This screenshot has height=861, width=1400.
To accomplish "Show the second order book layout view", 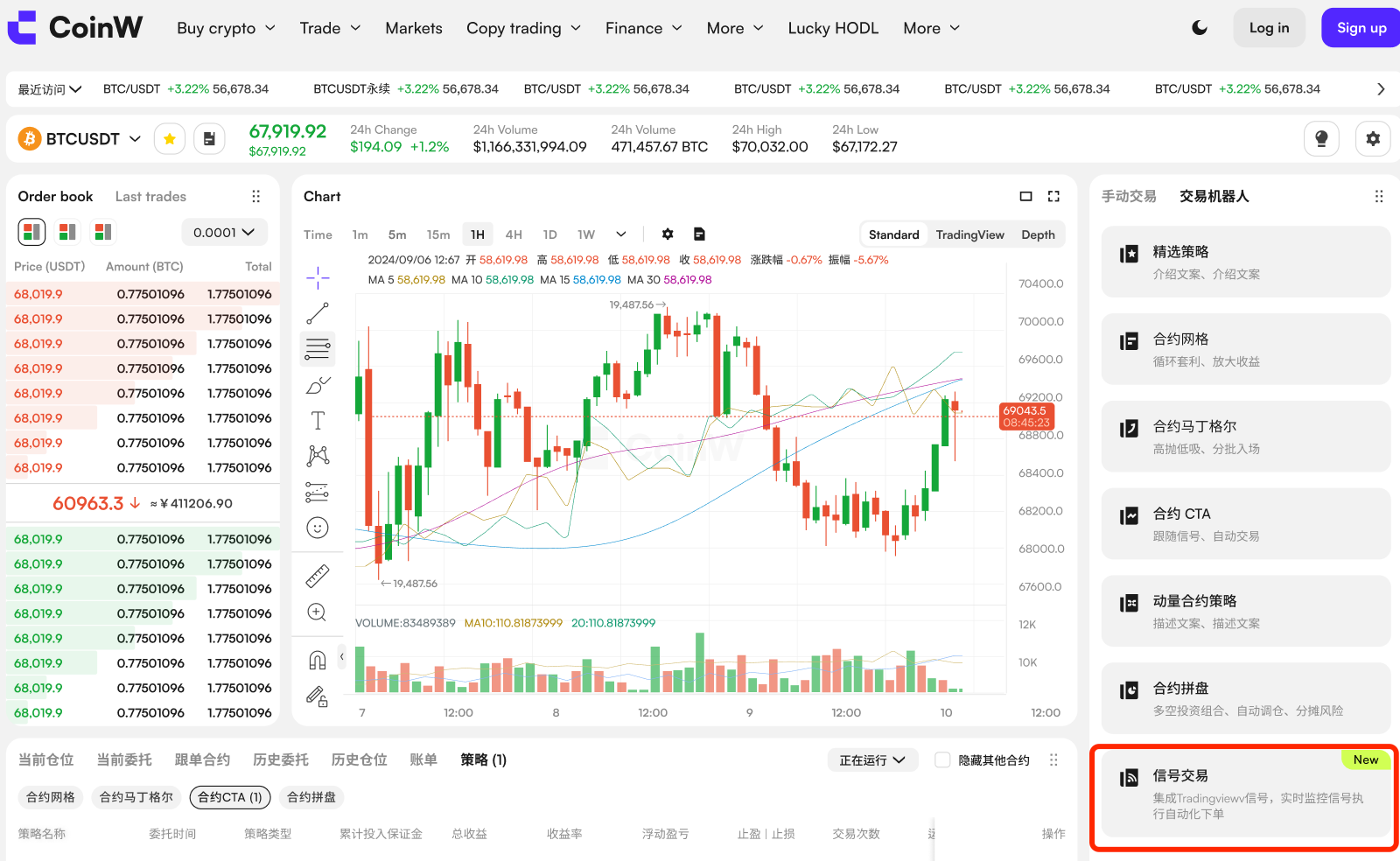I will (67, 232).
